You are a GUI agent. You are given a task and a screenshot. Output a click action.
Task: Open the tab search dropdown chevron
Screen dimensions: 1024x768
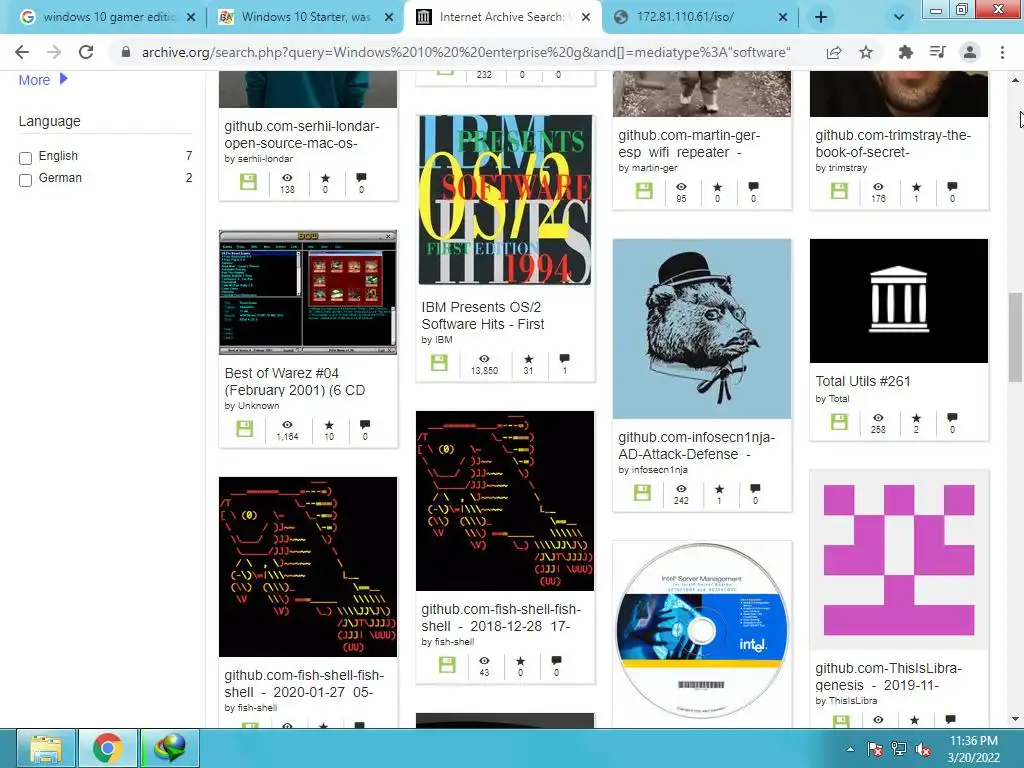(899, 18)
